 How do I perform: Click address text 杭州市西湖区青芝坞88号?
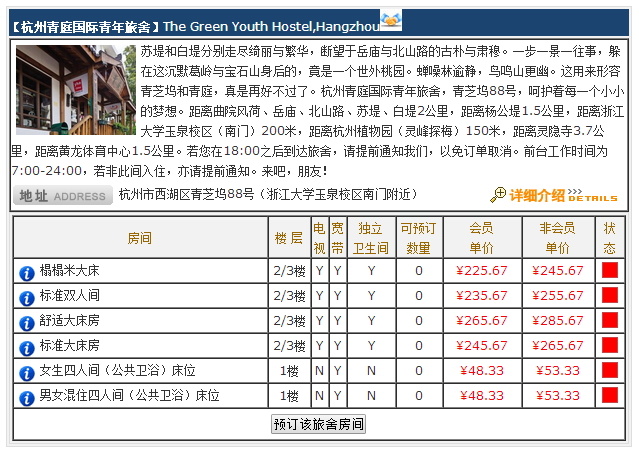point(187,194)
